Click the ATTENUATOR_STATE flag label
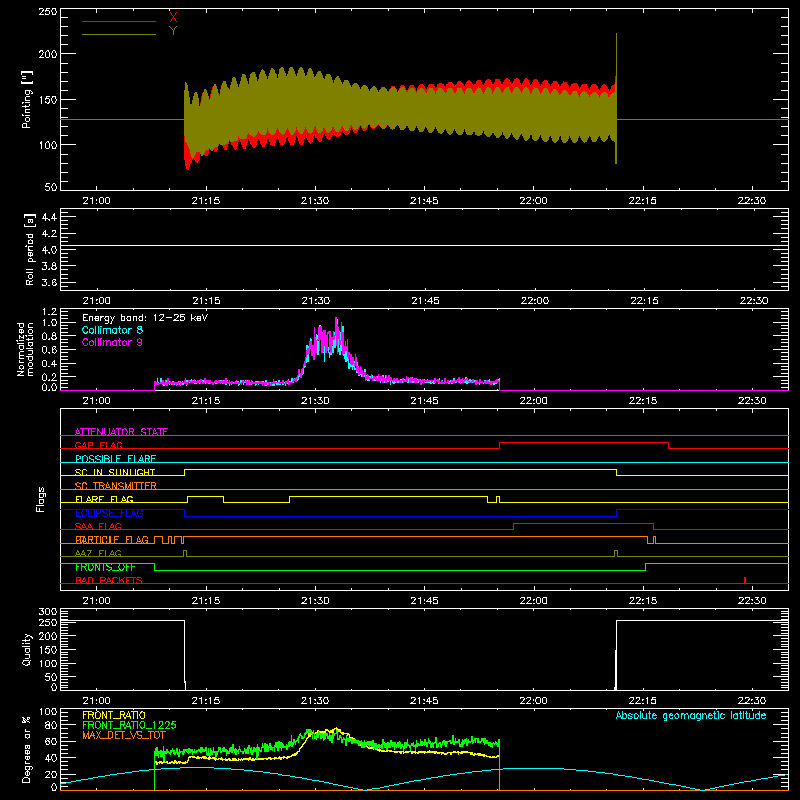800x800 pixels. point(121,432)
